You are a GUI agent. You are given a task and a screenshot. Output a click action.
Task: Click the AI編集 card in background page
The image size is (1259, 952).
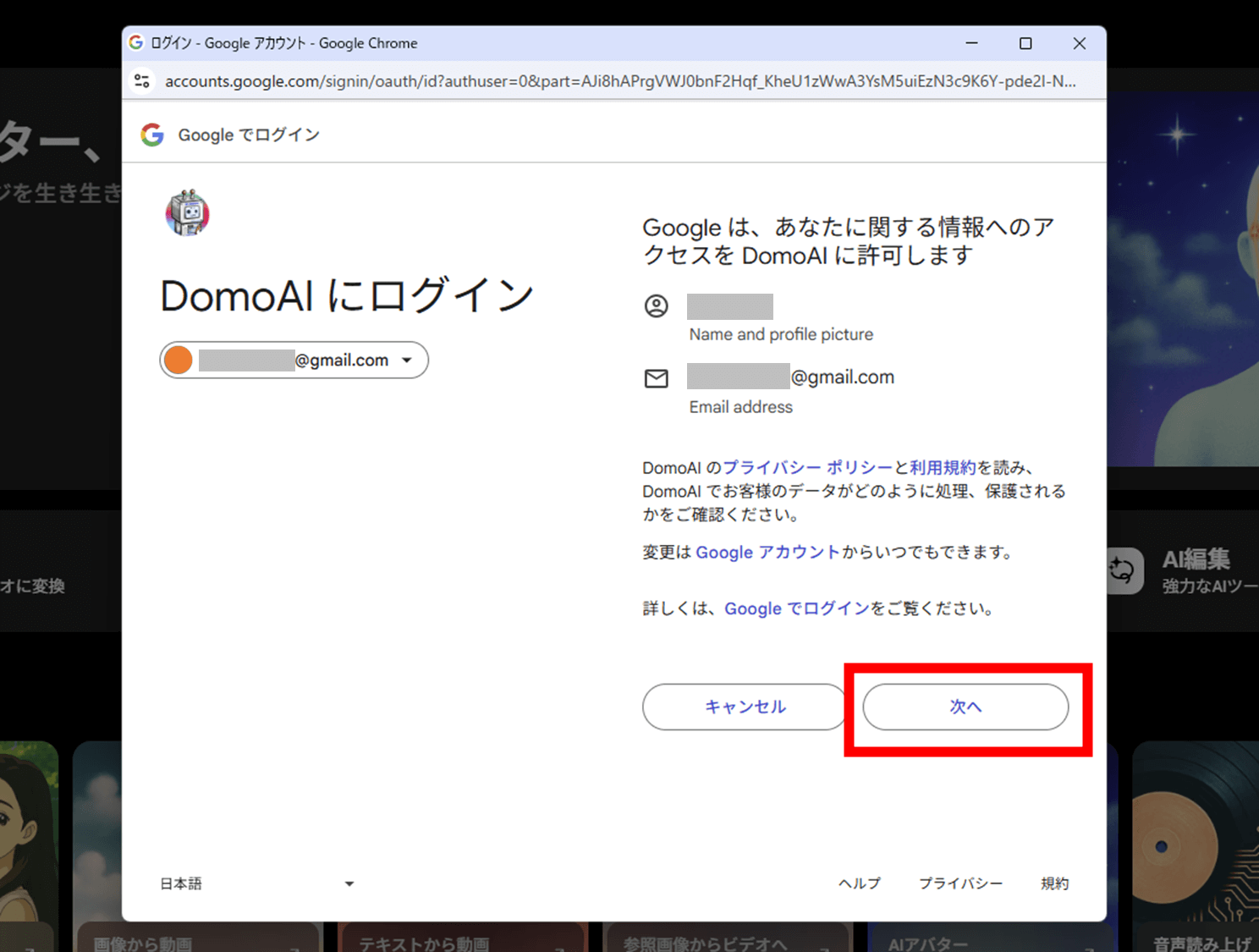click(x=1183, y=571)
